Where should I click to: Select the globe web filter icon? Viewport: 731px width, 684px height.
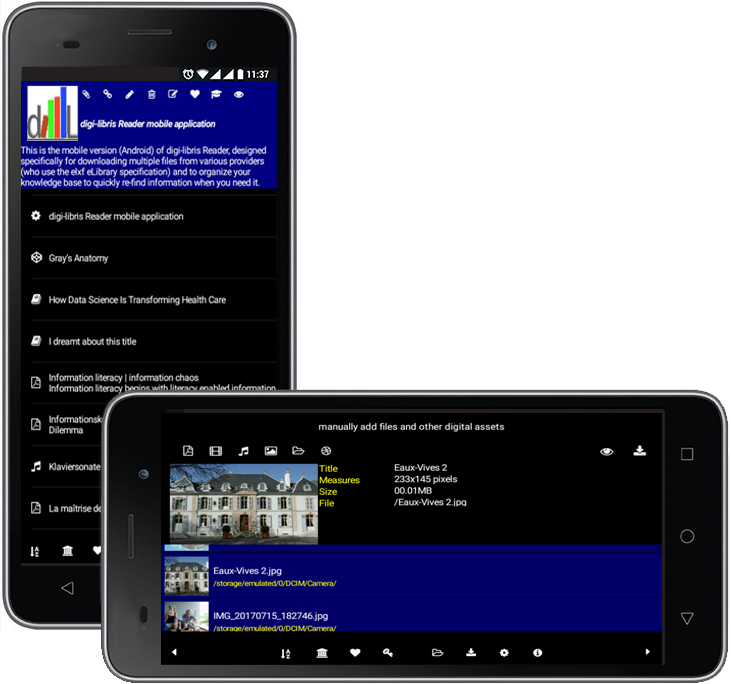pyautogui.click(x=326, y=451)
